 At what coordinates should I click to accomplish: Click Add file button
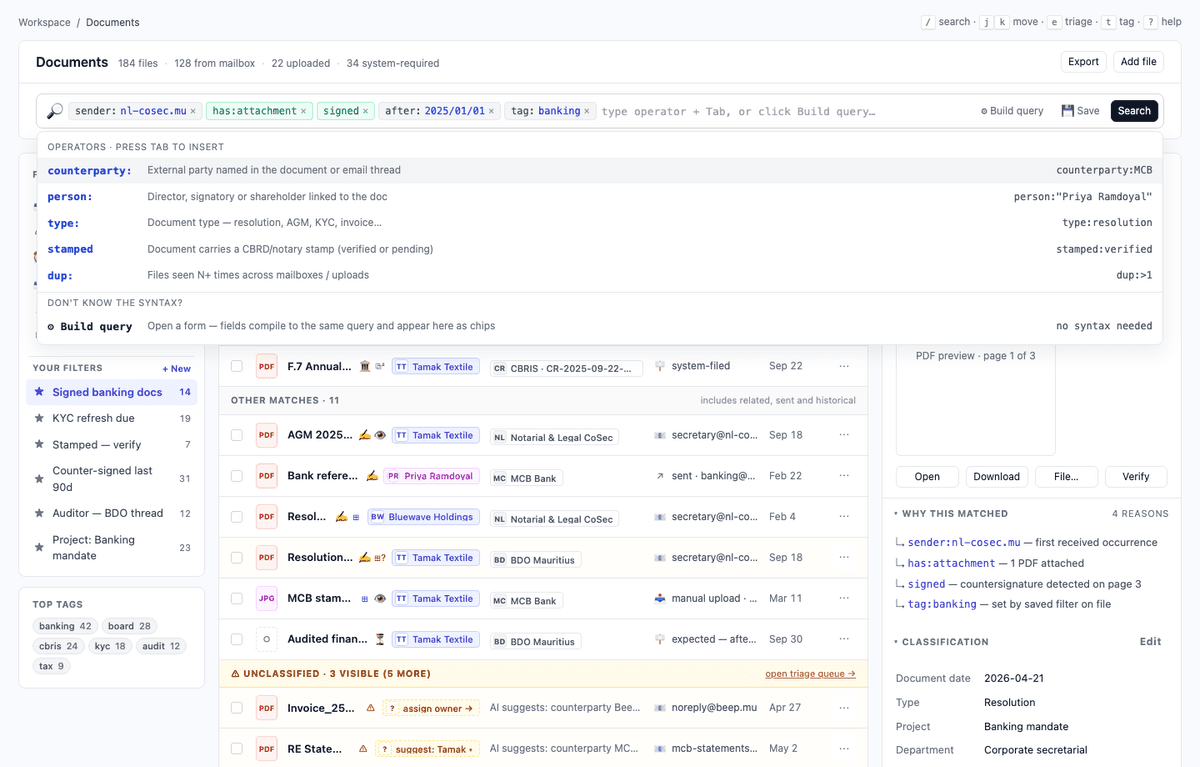click(1138, 62)
